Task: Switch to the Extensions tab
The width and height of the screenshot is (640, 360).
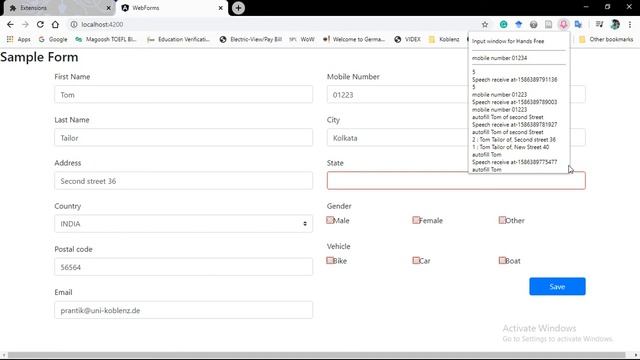Action: click(x=60, y=8)
